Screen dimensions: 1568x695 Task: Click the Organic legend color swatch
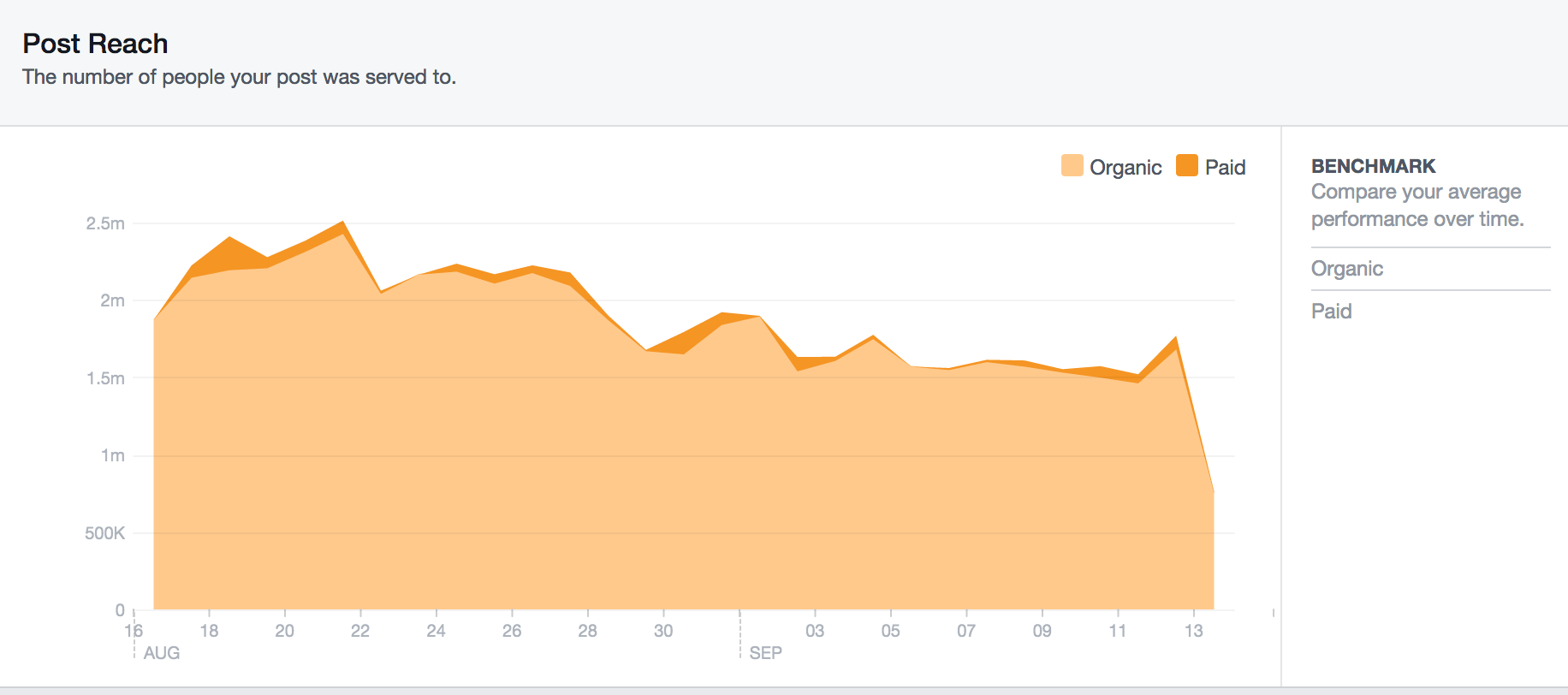1072,165
